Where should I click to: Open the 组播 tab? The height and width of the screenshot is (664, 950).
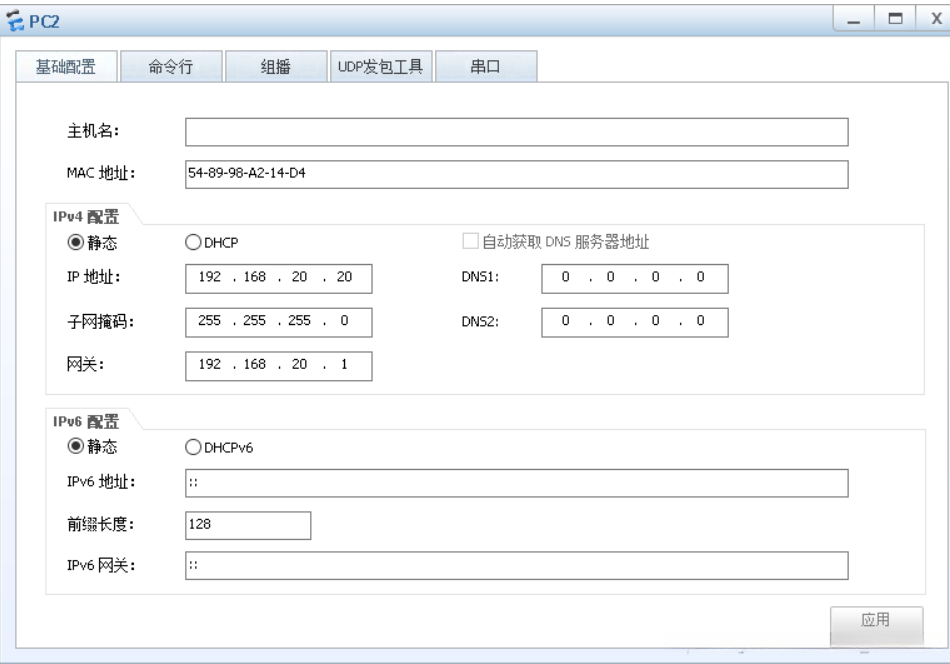tap(276, 66)
